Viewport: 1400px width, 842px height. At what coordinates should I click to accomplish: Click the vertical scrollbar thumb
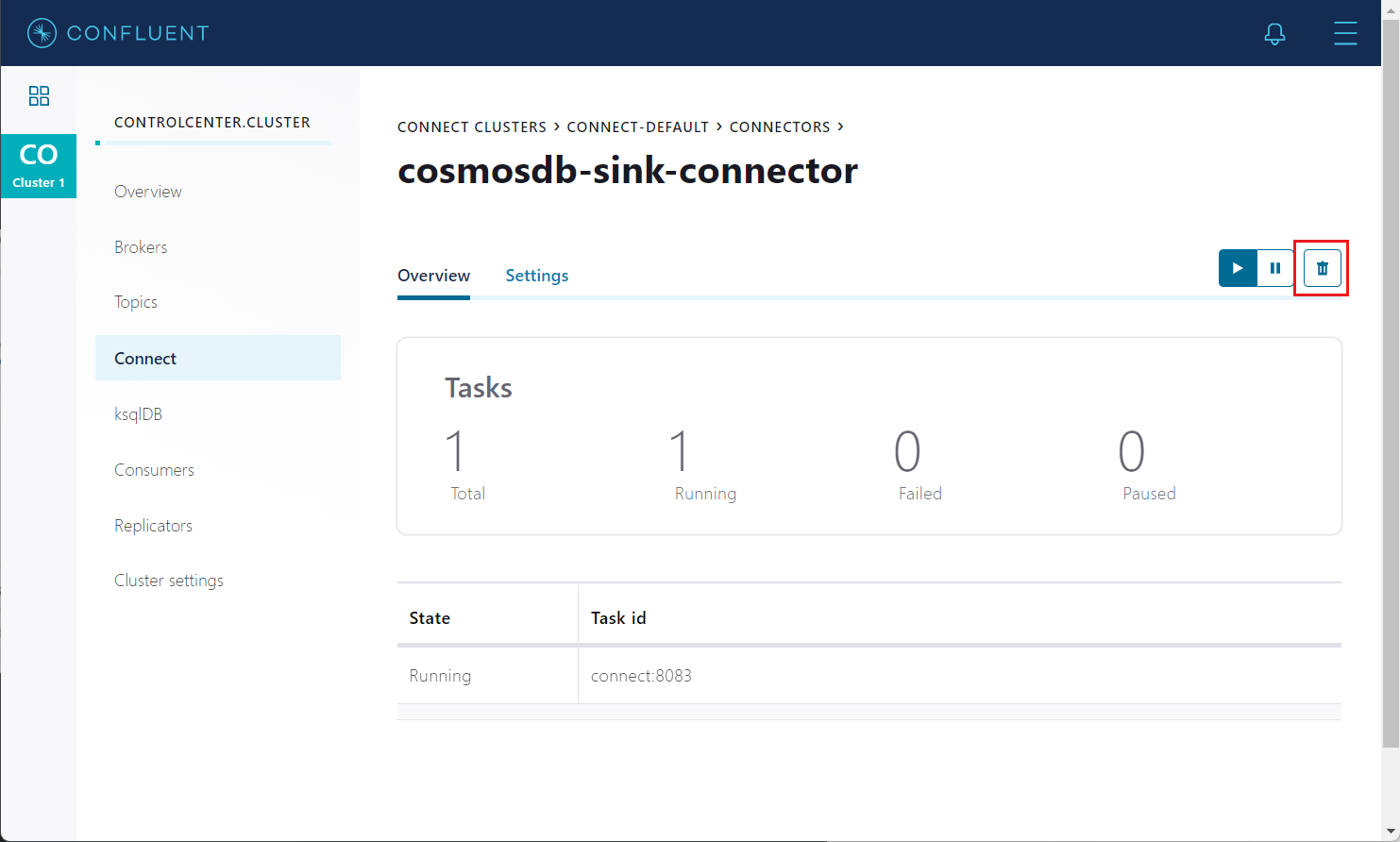click(x=1391, y=382)
